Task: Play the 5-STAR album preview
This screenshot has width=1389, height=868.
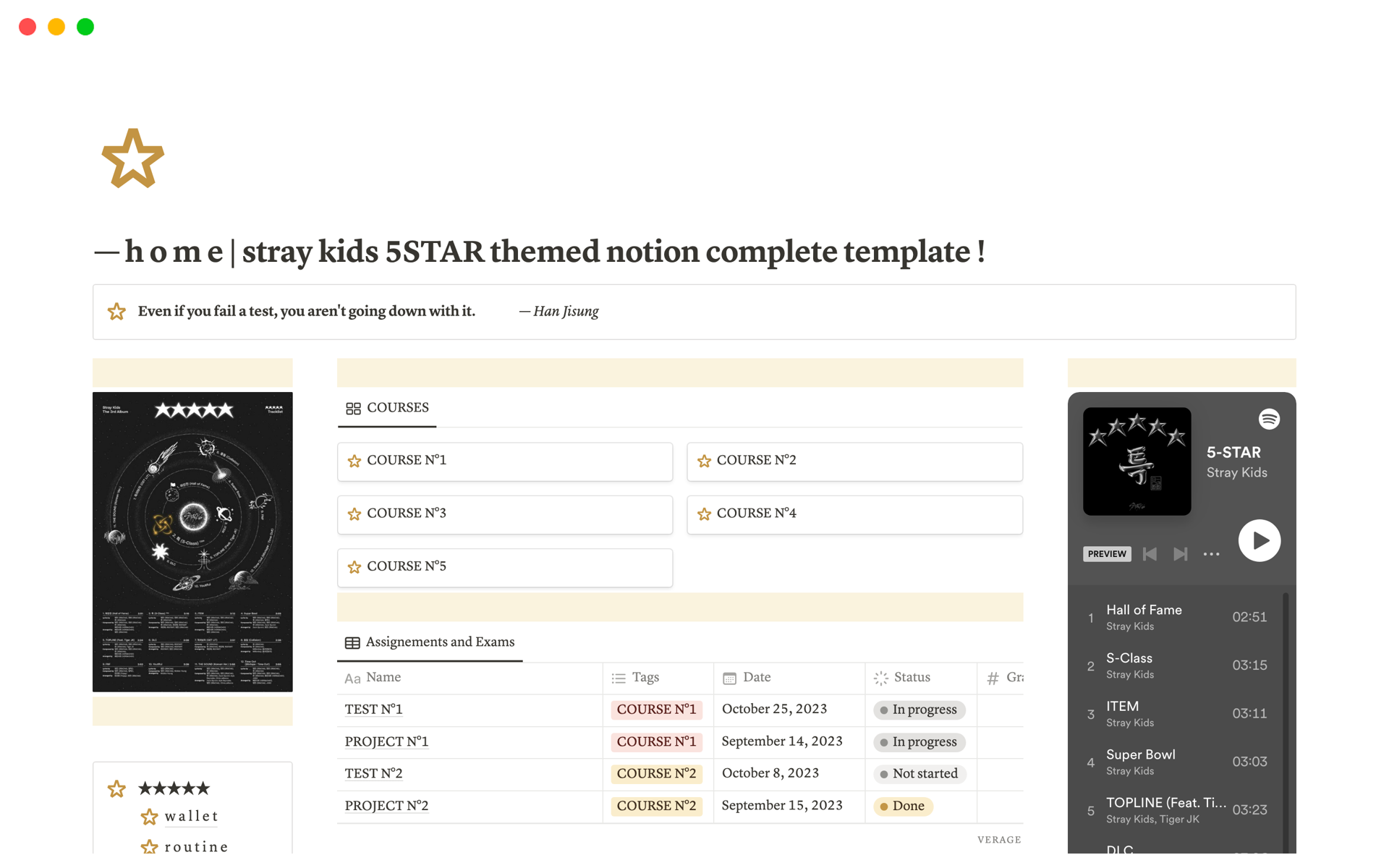Action: [1259, 540]
